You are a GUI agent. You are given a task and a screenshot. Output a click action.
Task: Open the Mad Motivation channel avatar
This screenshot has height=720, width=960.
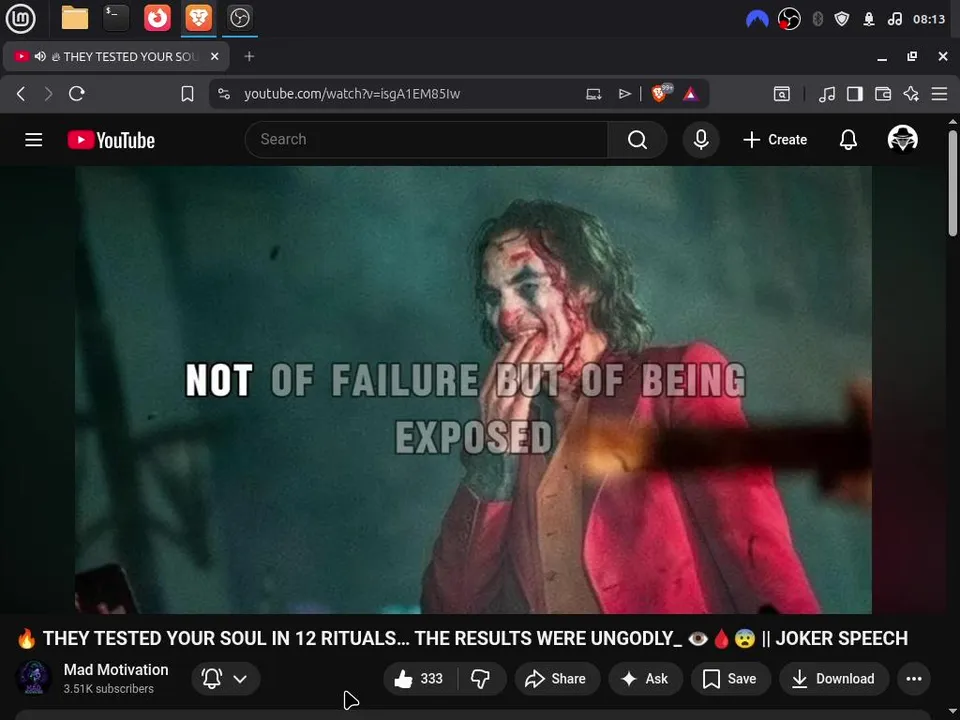33,678
